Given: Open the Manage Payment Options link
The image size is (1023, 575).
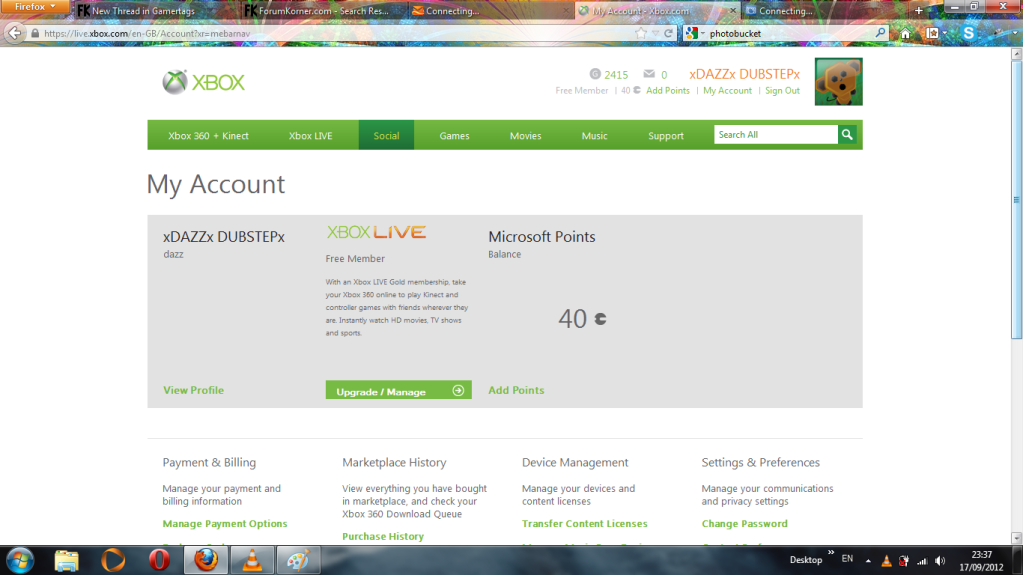Looking at the screenshot, I should pos(225,524).
